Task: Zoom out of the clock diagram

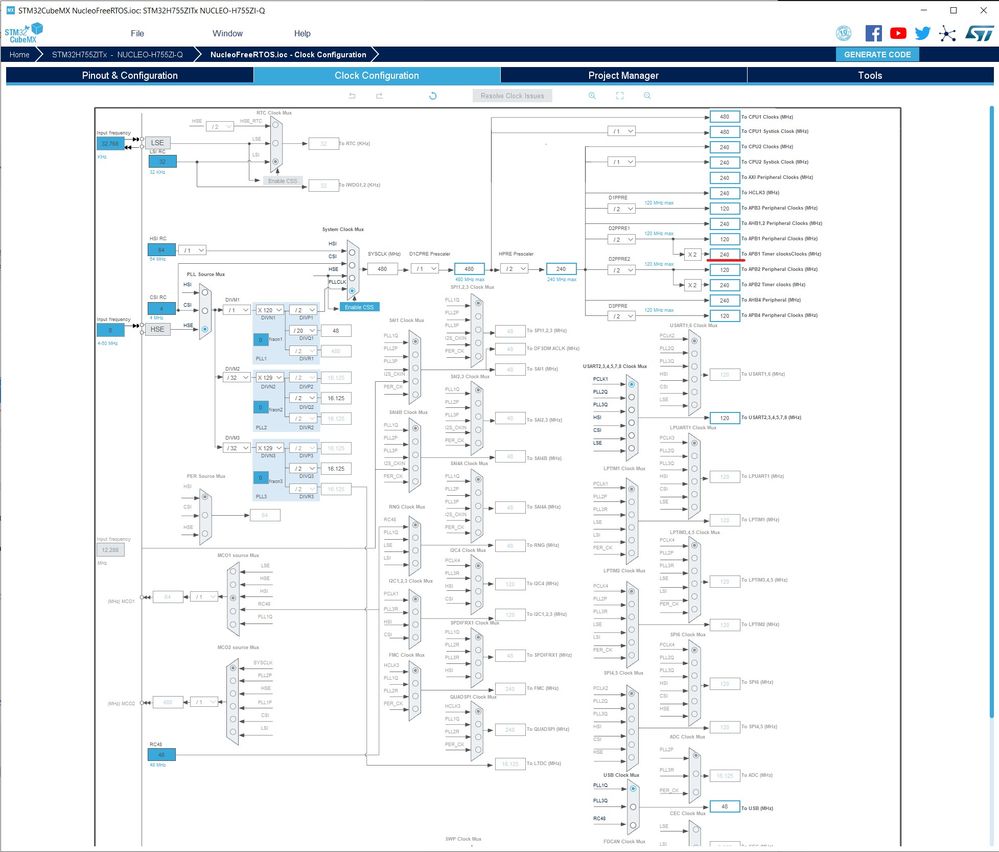Action: point(647,96)
